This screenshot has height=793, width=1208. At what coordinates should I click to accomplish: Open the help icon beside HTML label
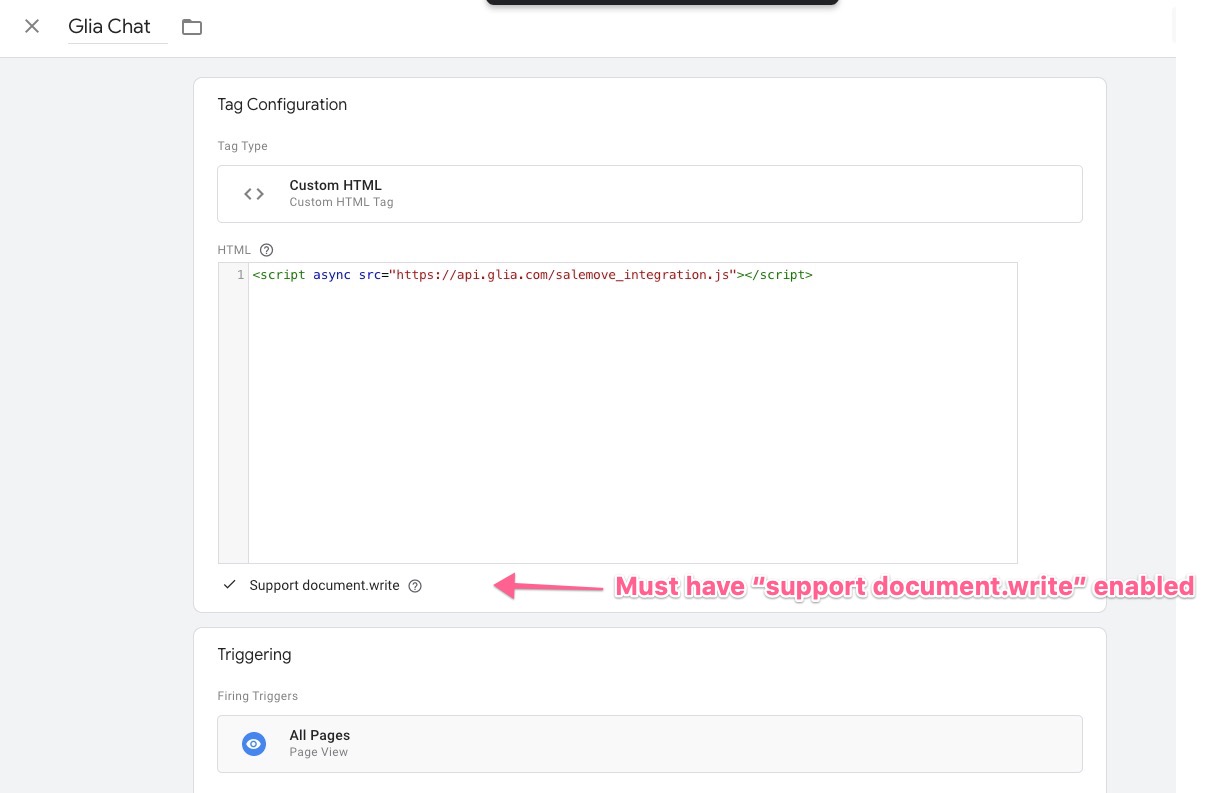click(x=266, y=250)
